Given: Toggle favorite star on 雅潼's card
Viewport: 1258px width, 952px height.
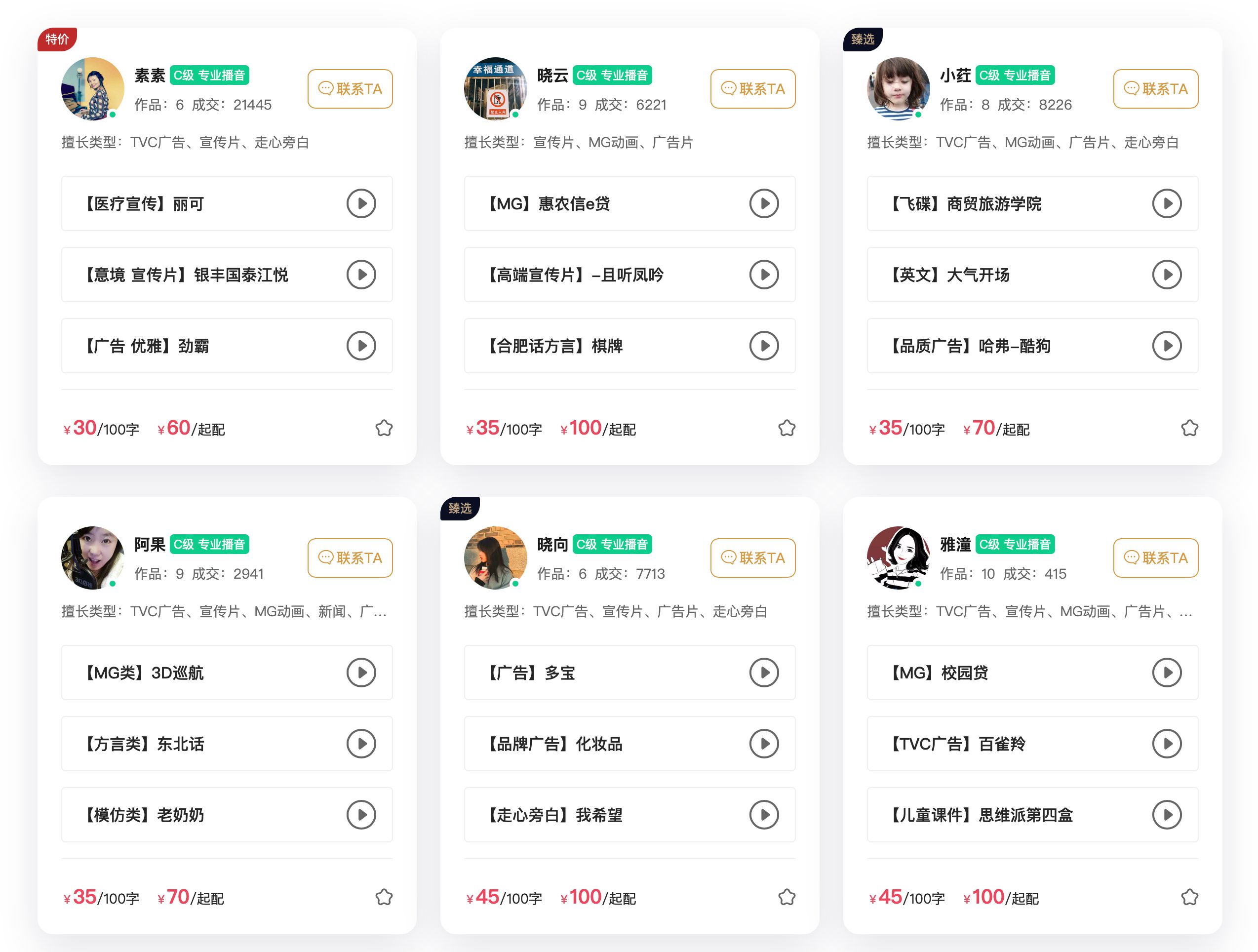Looking at the screenshot, I should [x=1189, y=897].
